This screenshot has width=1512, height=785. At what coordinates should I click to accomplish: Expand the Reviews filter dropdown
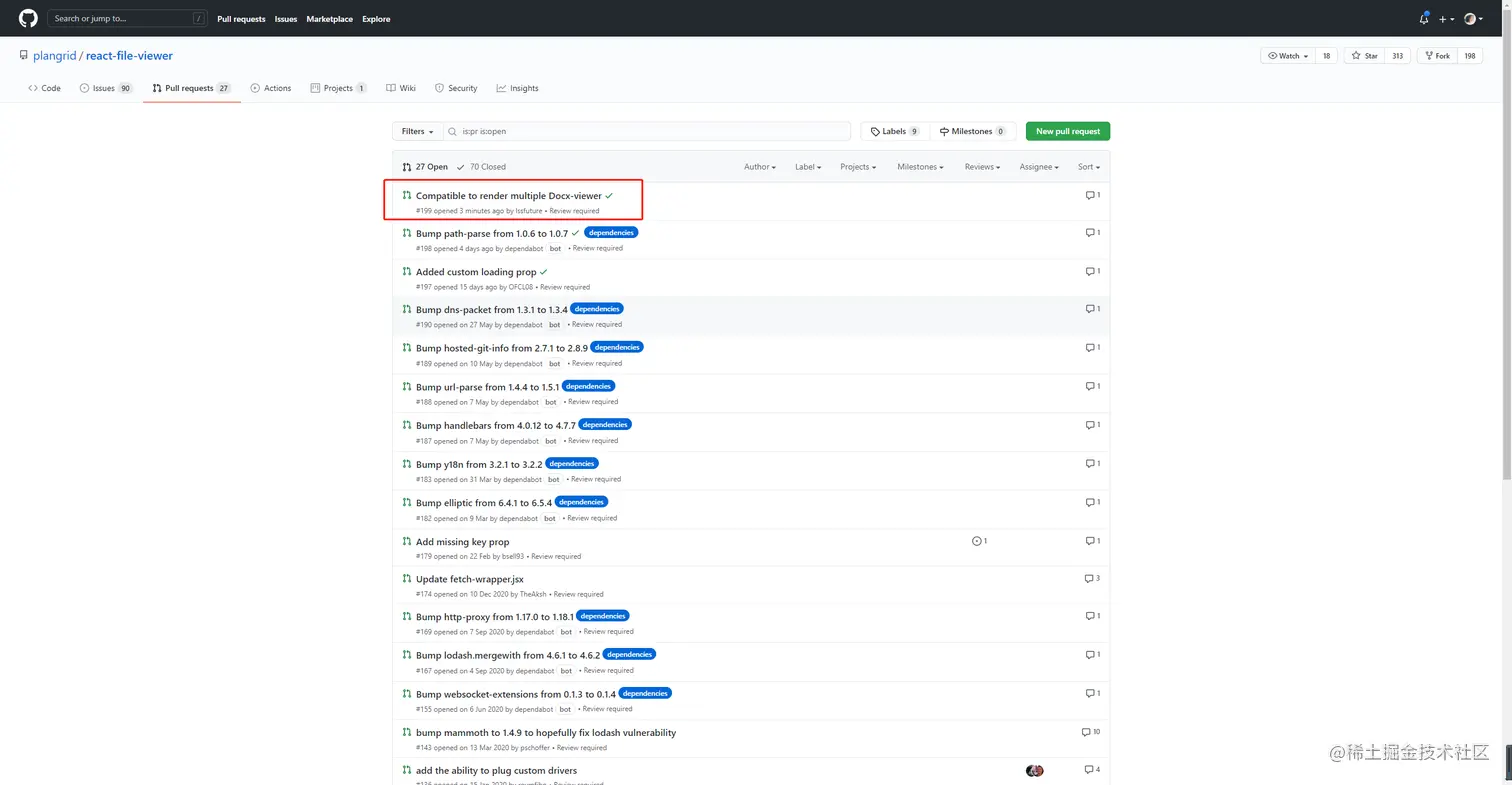pos(982,167)
